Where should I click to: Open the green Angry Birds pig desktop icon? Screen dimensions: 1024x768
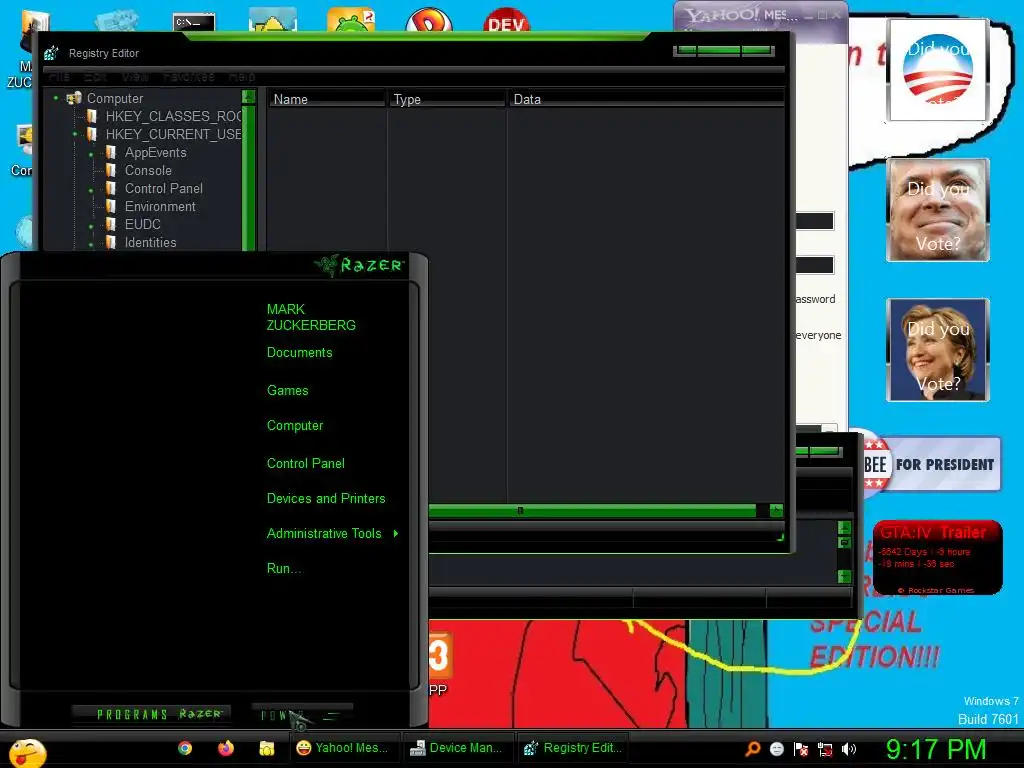click(x=351, y=20)
